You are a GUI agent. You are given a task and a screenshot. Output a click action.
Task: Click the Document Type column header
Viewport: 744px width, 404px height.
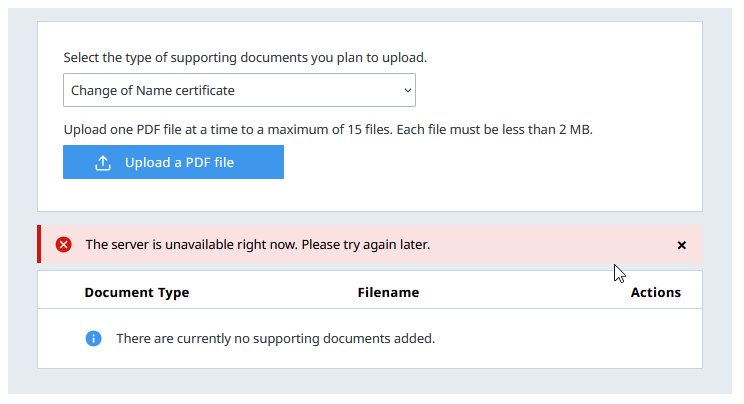click(x=137, y=293)
